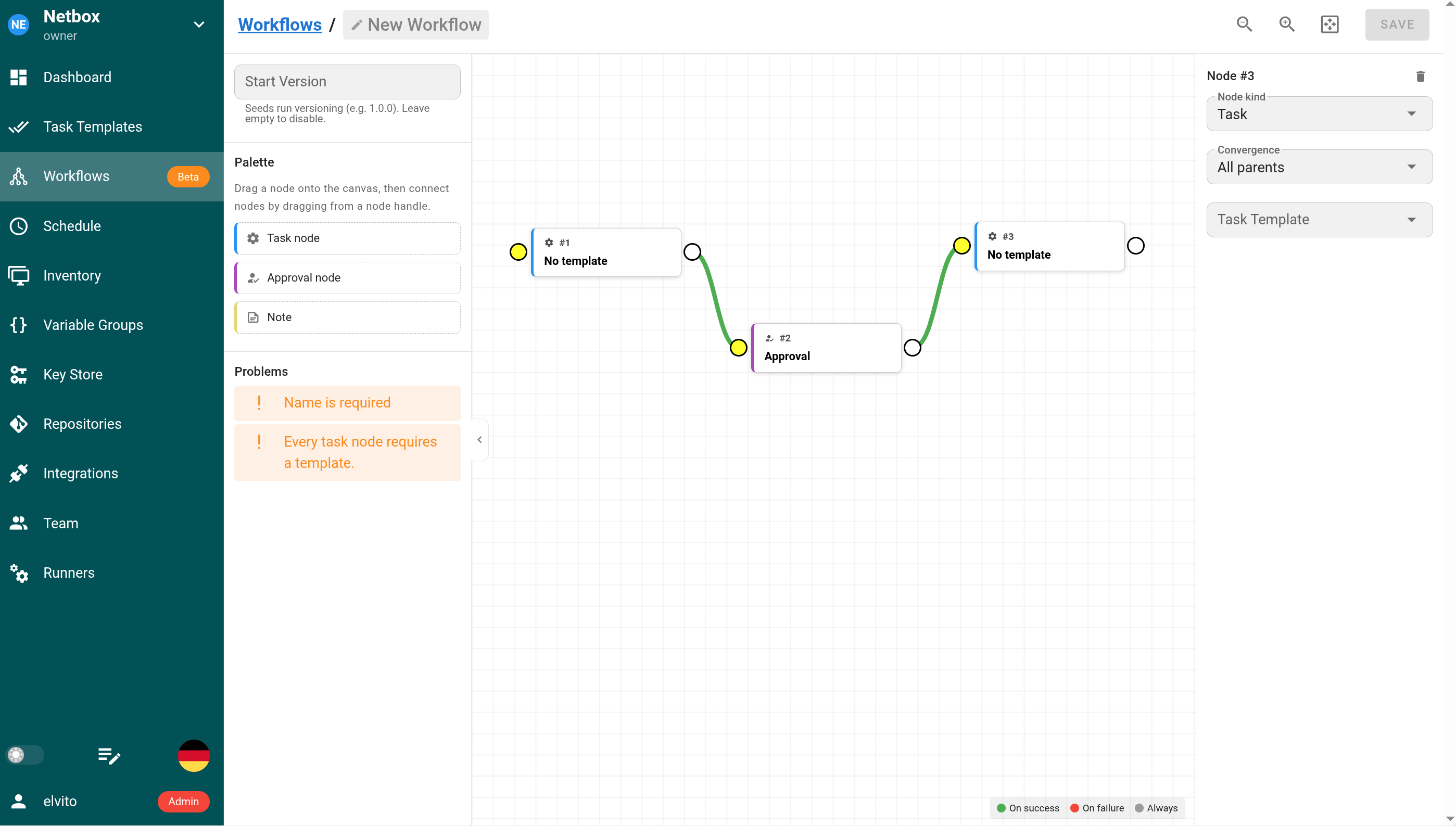Delete Node #3 with the trash icon
The height and width of the screenshot is (826, 1456).
pos(1420,76)
